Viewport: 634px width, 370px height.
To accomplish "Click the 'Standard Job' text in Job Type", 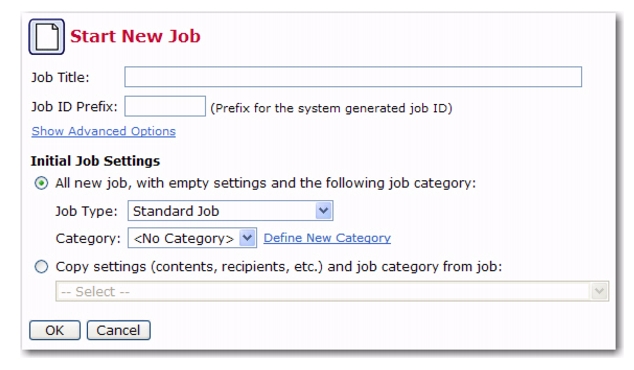I will click(176, 211).
